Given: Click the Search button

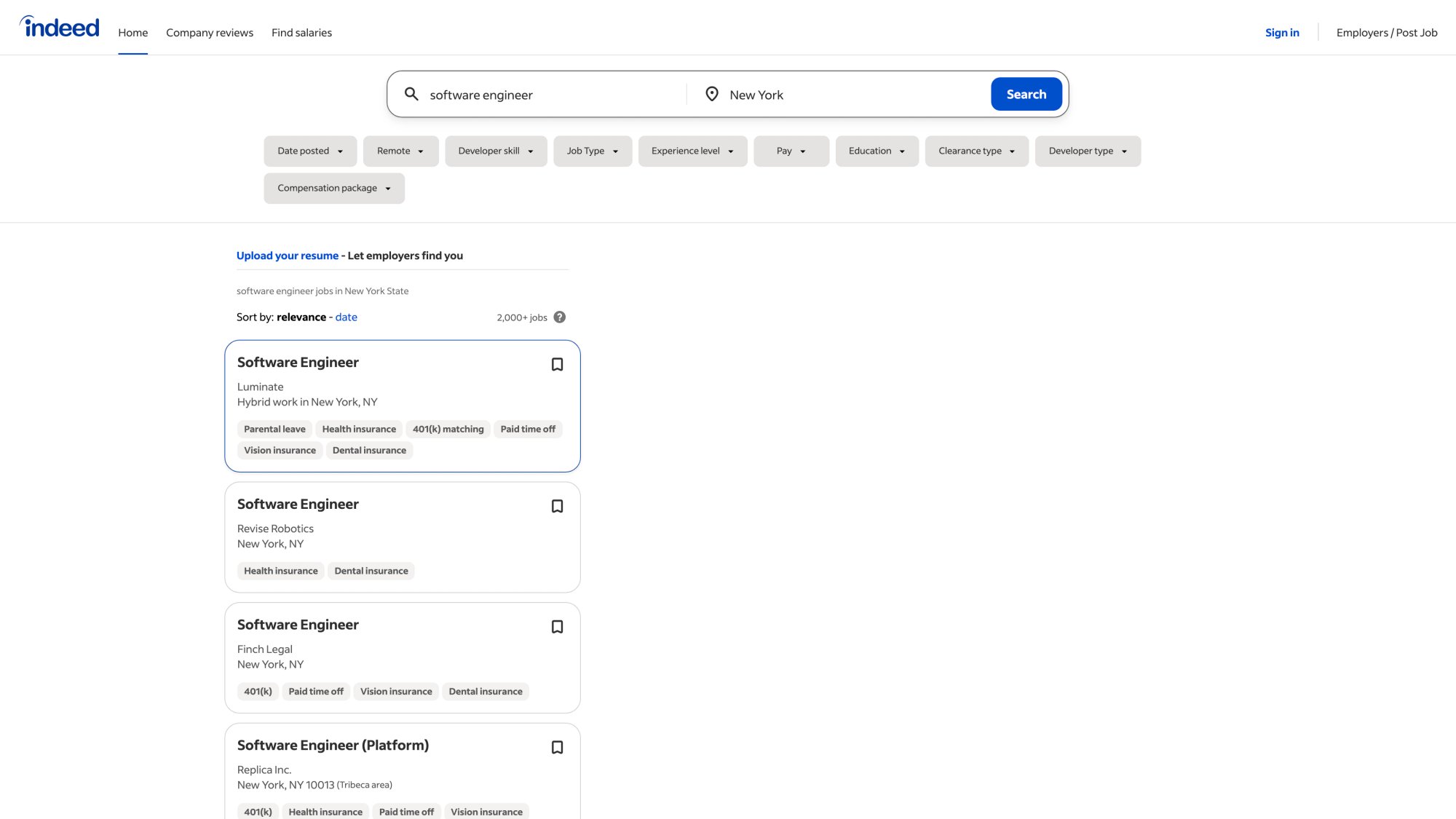Looking at the screenshot, I should pos(1026,94).
